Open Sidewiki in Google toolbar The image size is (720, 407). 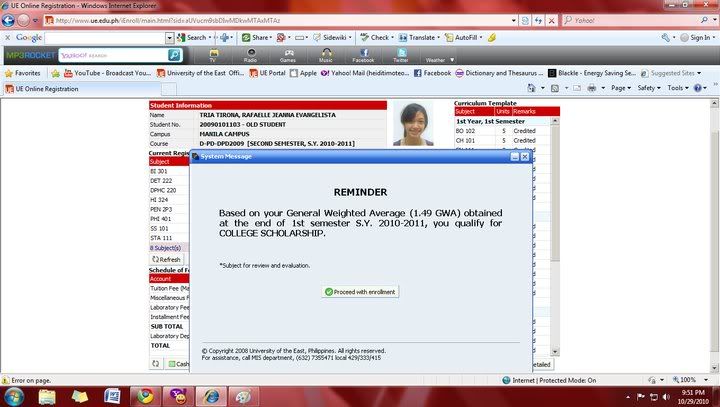(332, 38)
